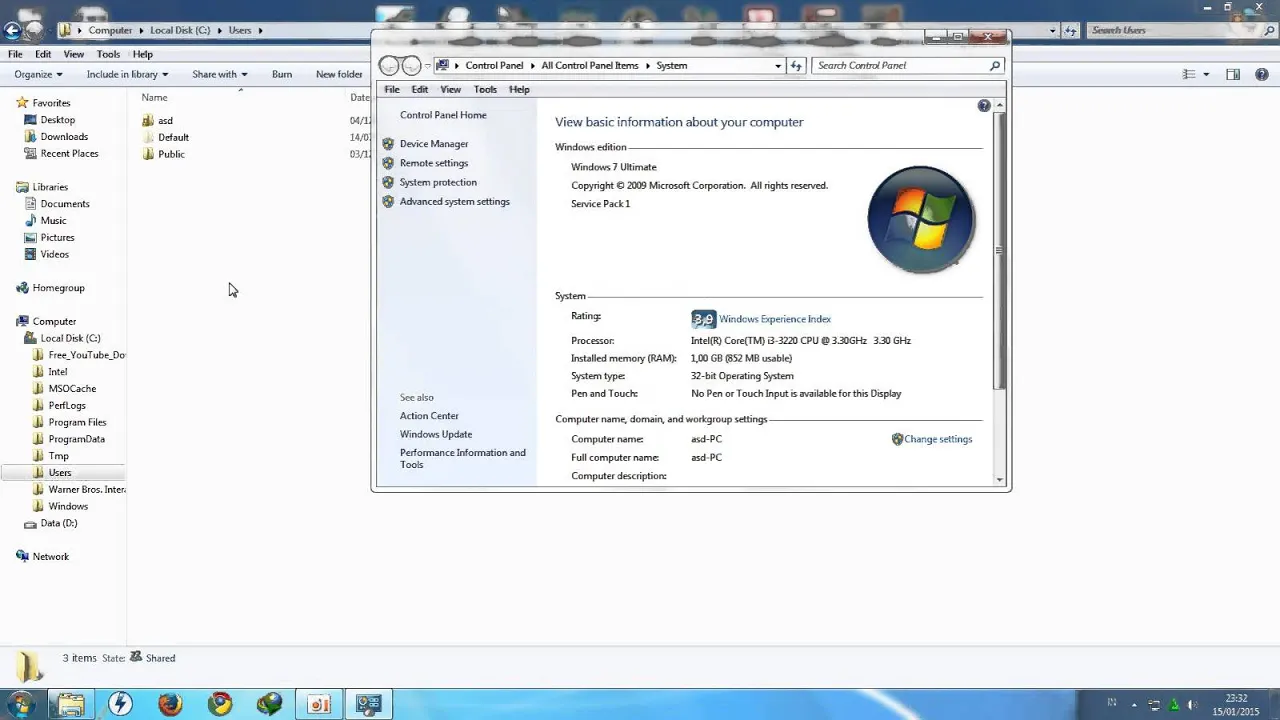The height and width of the screenshot is (720, 1280).
Task: Expand All Control Panel Items breadcrumb arrow
Action: 647,65
